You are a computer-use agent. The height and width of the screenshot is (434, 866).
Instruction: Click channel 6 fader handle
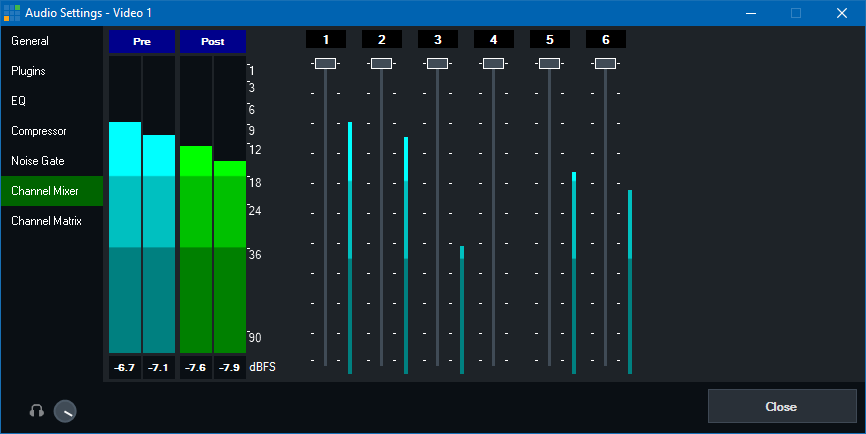pos(605,63)
